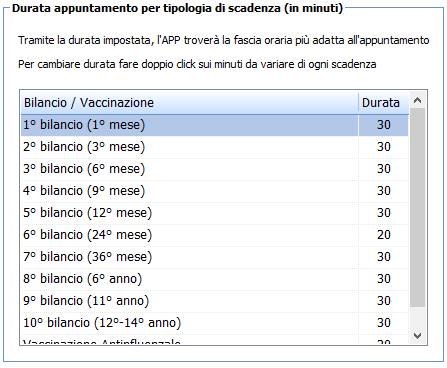Select the 5° bilancio (12° mese) row
The width and height of the screenshot is (447, 368).
[x=215, y=213]
